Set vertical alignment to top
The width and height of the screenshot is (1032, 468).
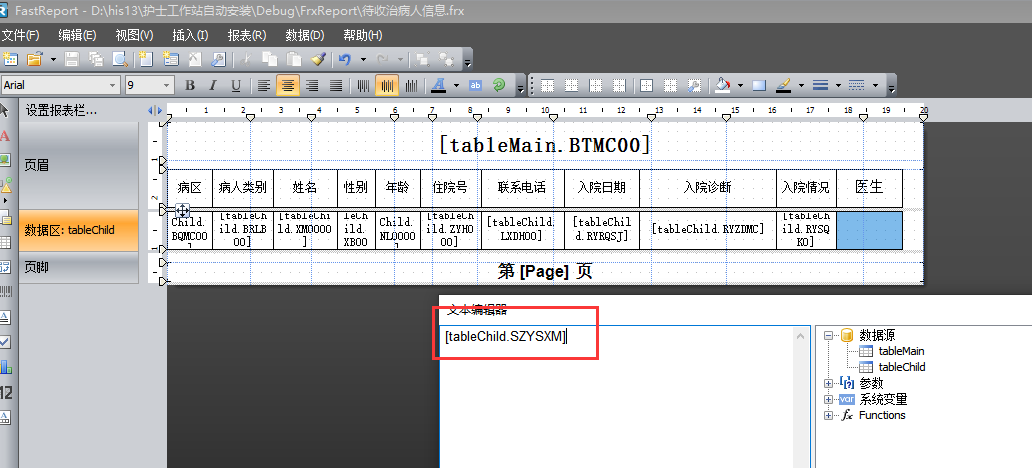tap(364, 85)
